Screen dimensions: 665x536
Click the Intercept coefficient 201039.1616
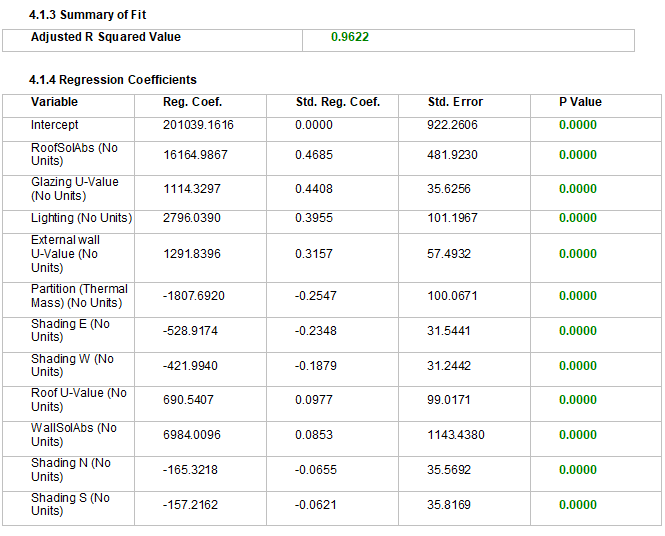pos(198,125)
